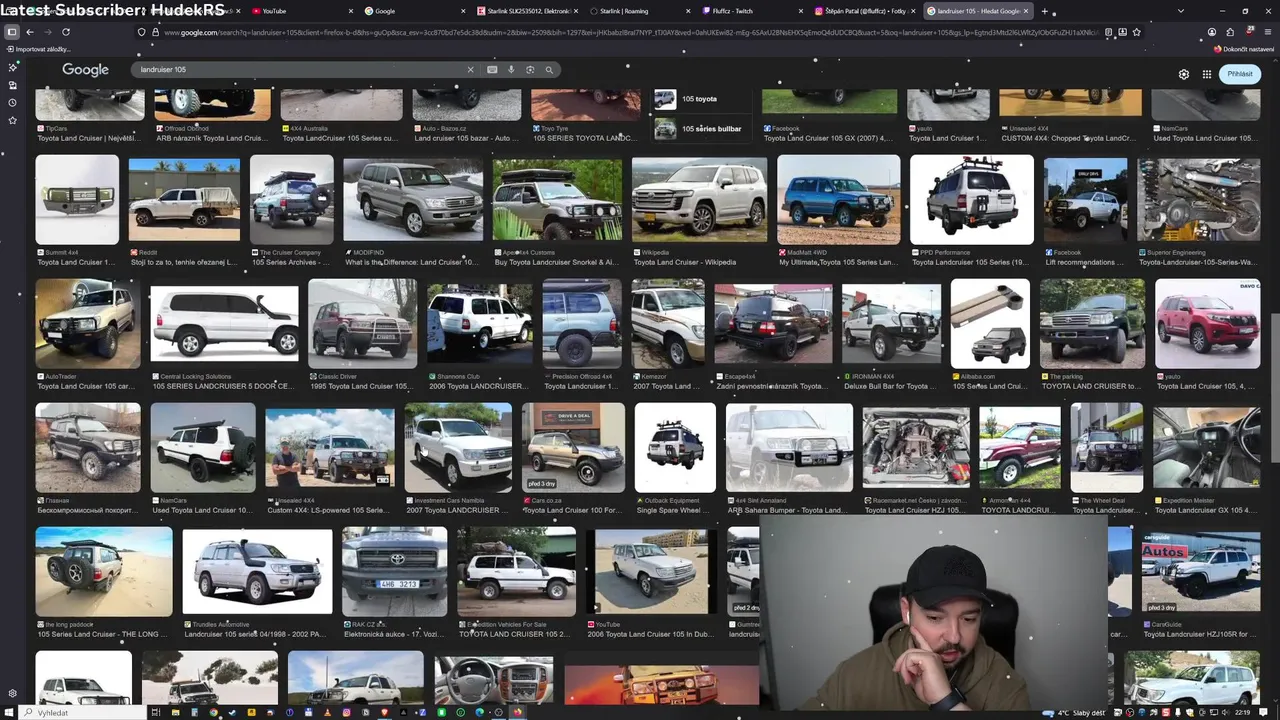The width and height of the screenshot is (1280, 720).
Task: Open the MODIFIND Land Cruiser difference image
Action: coord(413,200)
